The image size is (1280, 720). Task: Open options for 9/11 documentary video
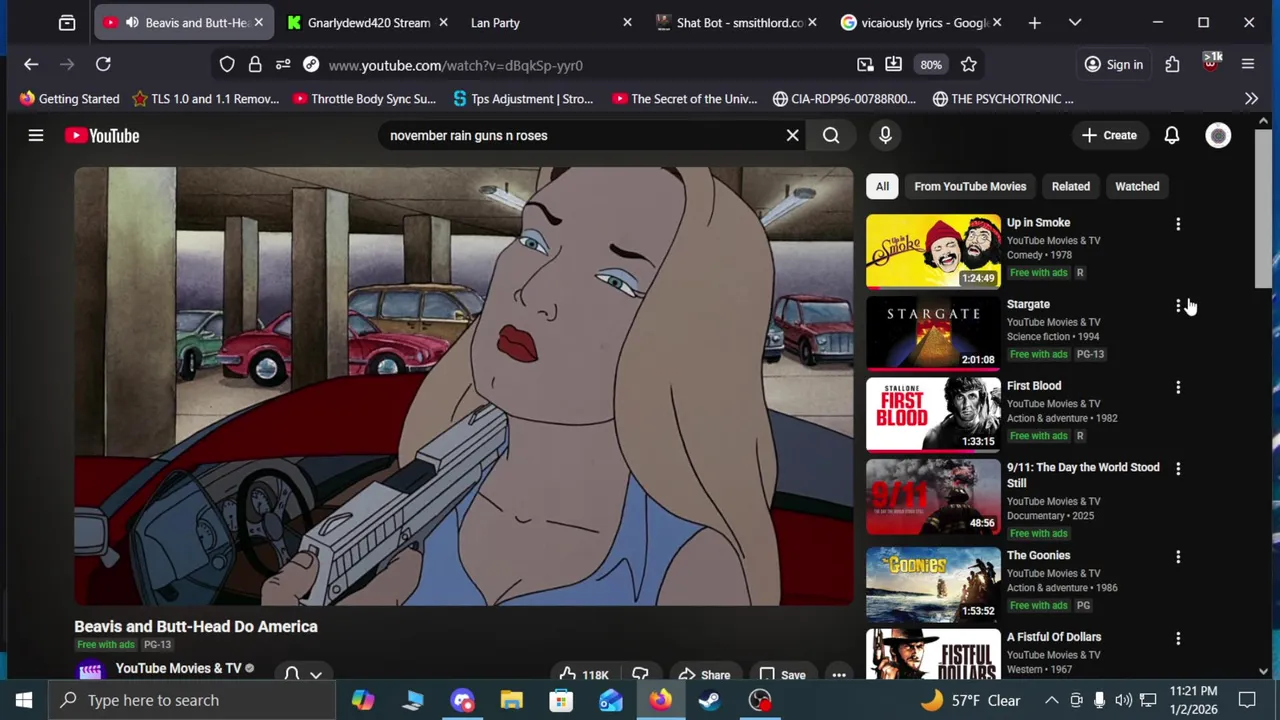[x=1178, y=469]
